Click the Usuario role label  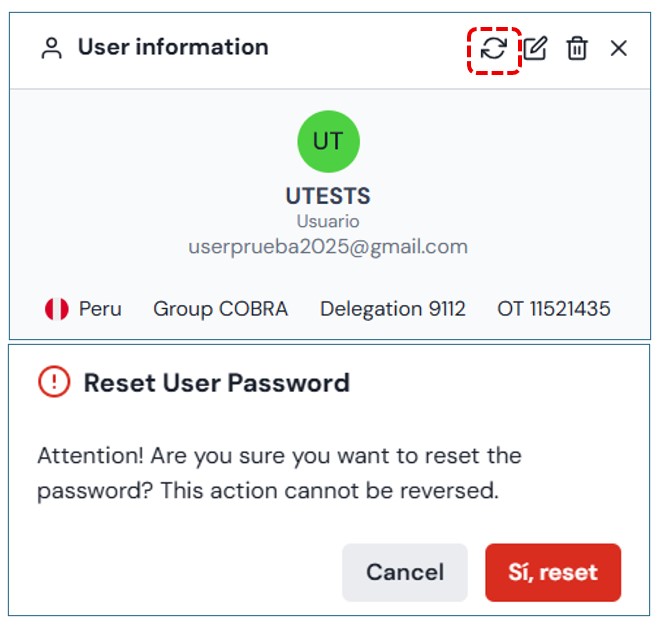coord(328,221)
